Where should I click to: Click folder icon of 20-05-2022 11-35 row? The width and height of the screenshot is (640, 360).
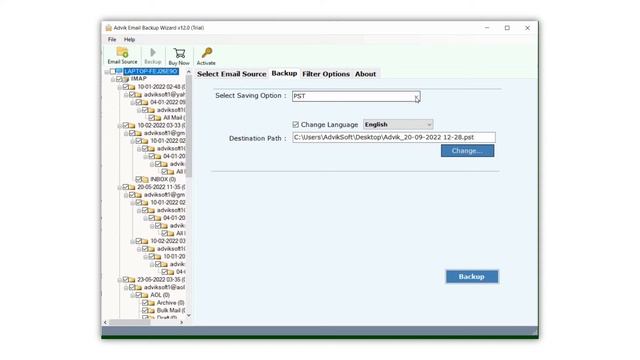(132, 187)
